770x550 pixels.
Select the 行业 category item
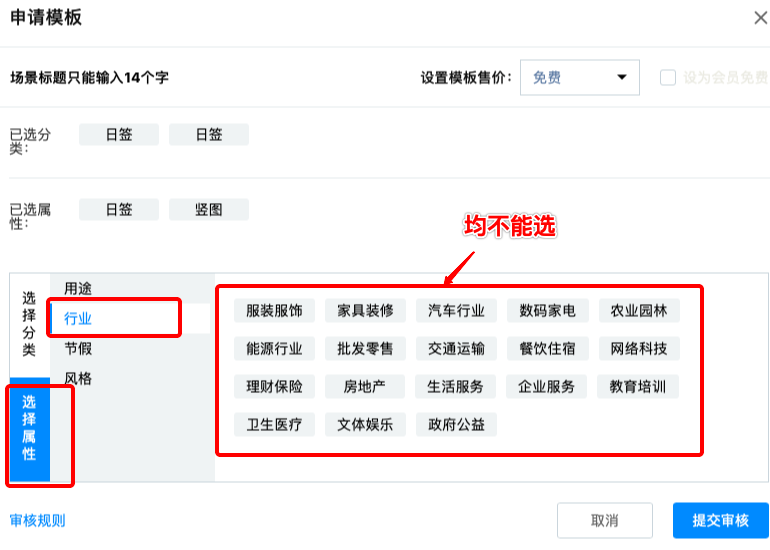[78, 318]
